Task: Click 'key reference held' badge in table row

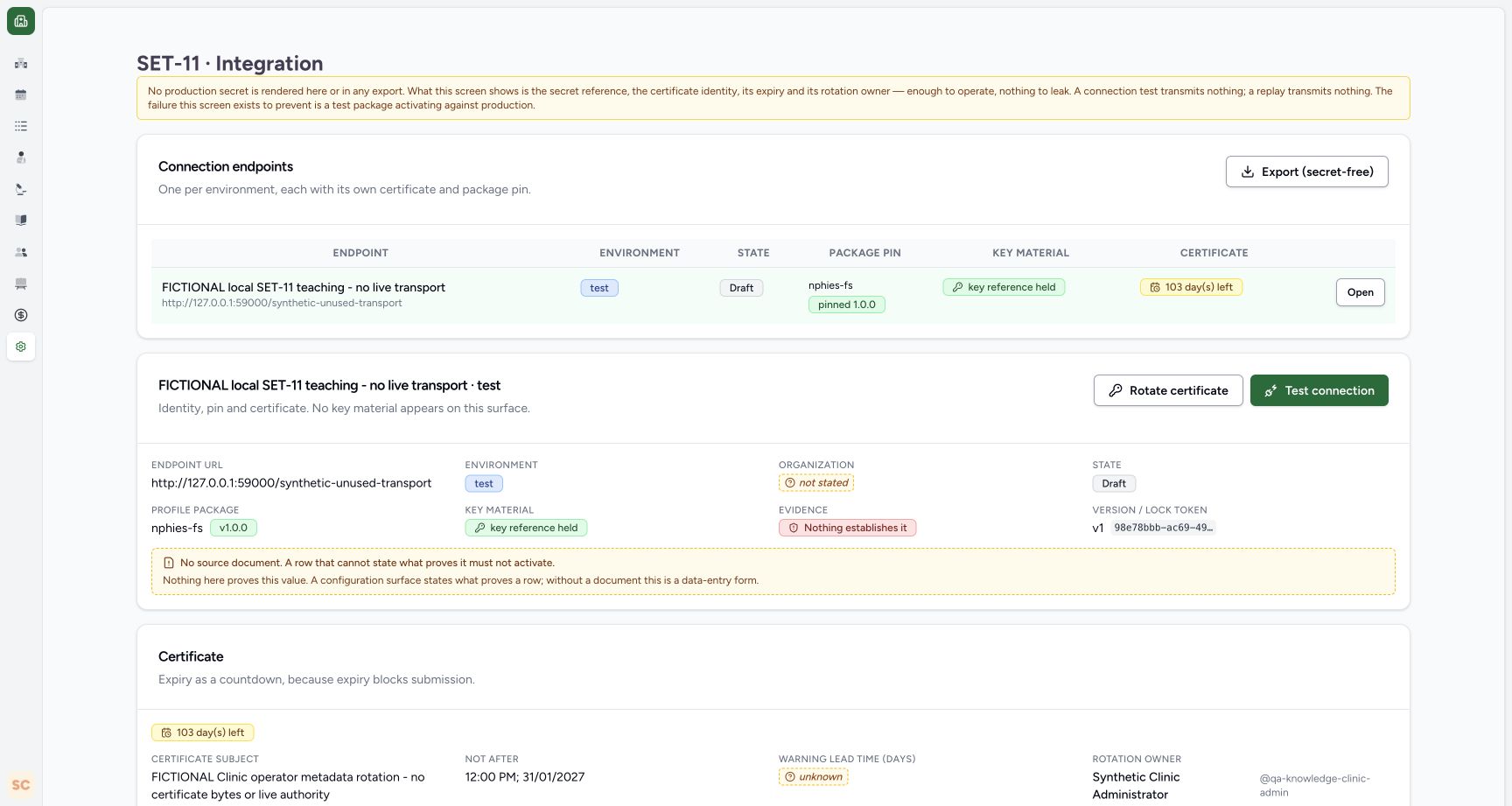Action: pyautogui.click(x=1004, y=287)
